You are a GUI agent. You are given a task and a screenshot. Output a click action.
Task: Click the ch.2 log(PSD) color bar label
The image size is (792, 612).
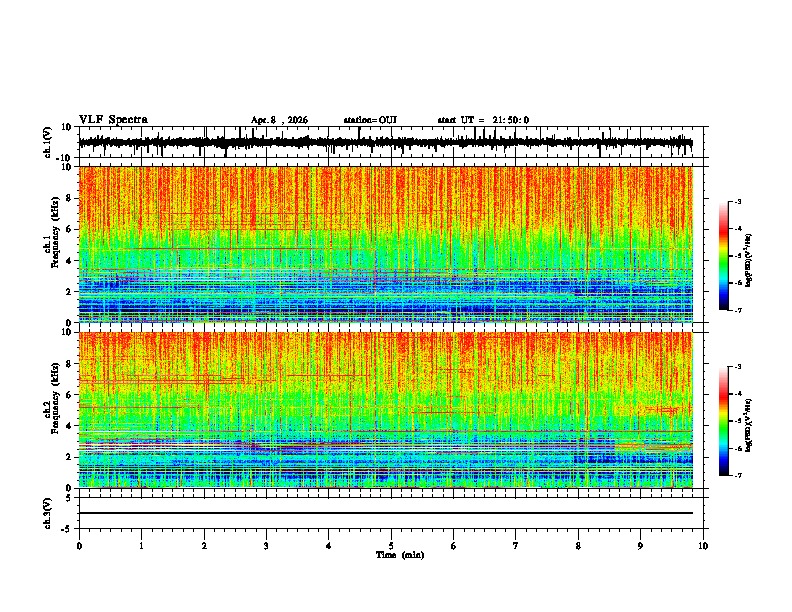point(749,425)
